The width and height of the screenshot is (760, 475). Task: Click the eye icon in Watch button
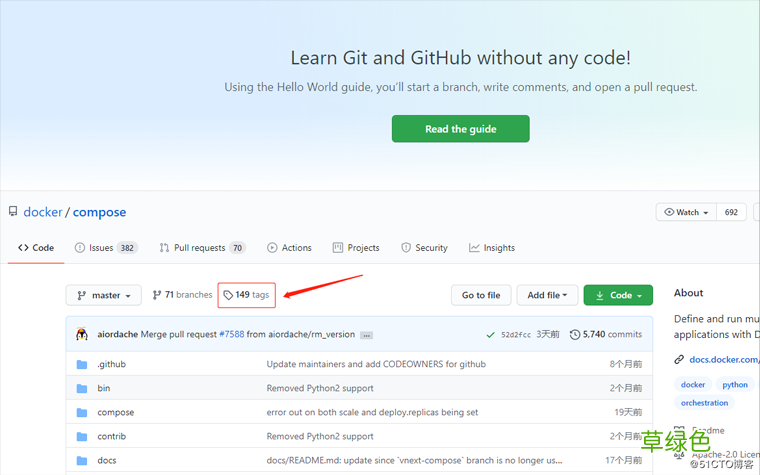[x=669, y=212]
